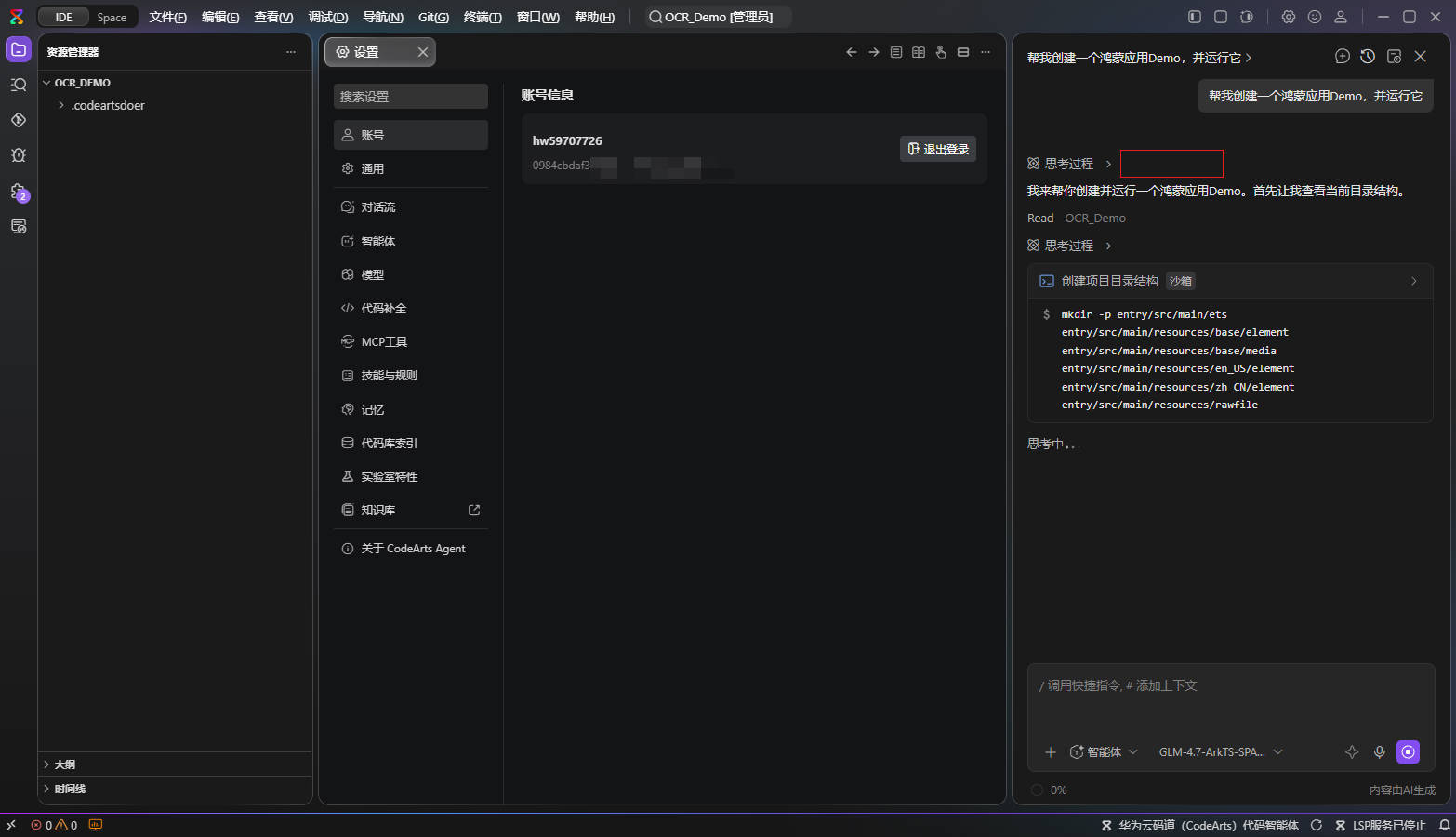This screenshot has height=837, width=1456.
Task: Open the Explorer view in the activity bar
Action: click(19, 49)
